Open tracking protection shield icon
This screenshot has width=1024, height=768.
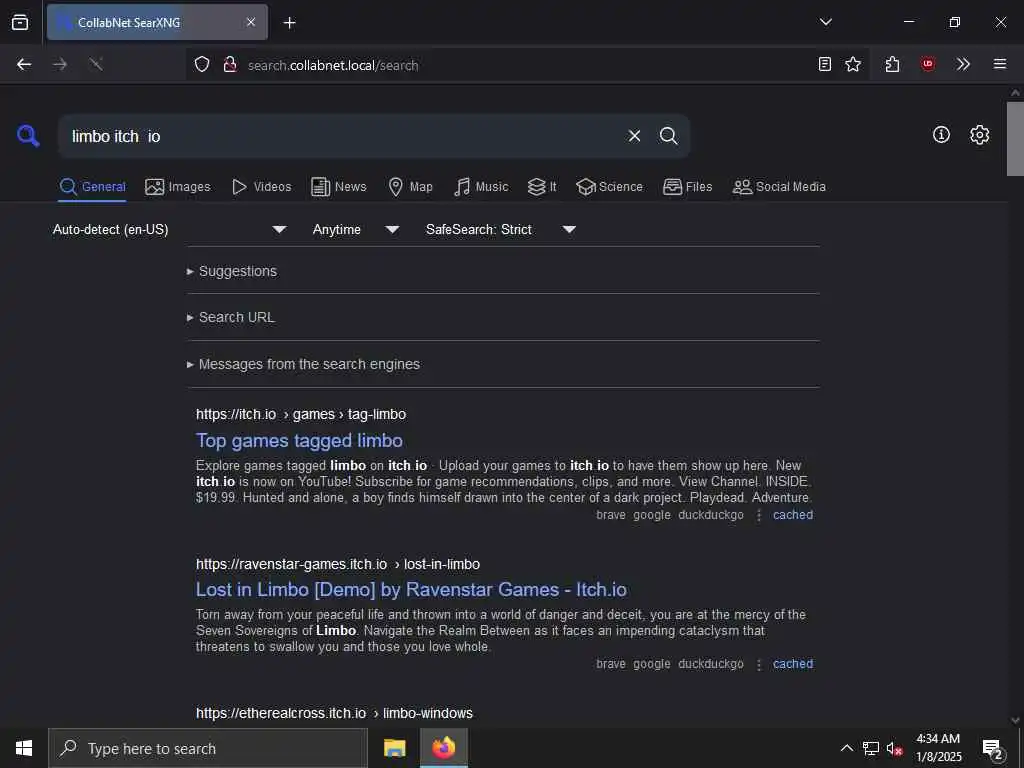point(202,64)
